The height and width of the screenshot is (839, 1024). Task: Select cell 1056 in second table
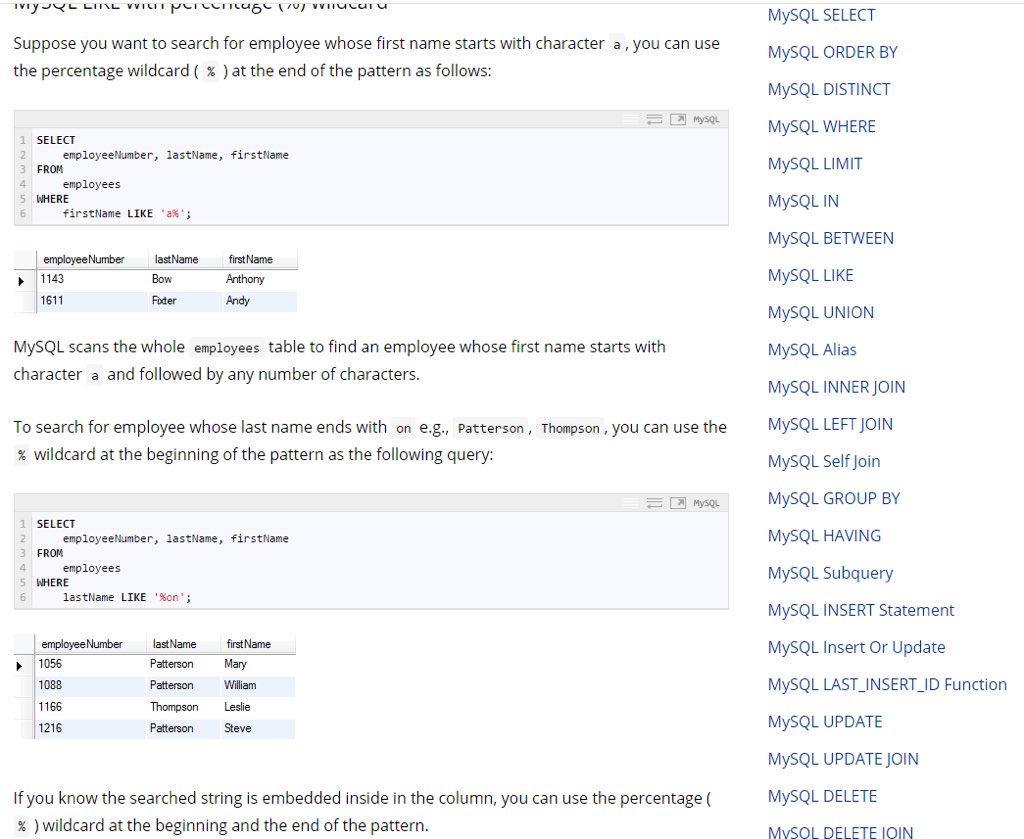(x=50, y=663)
